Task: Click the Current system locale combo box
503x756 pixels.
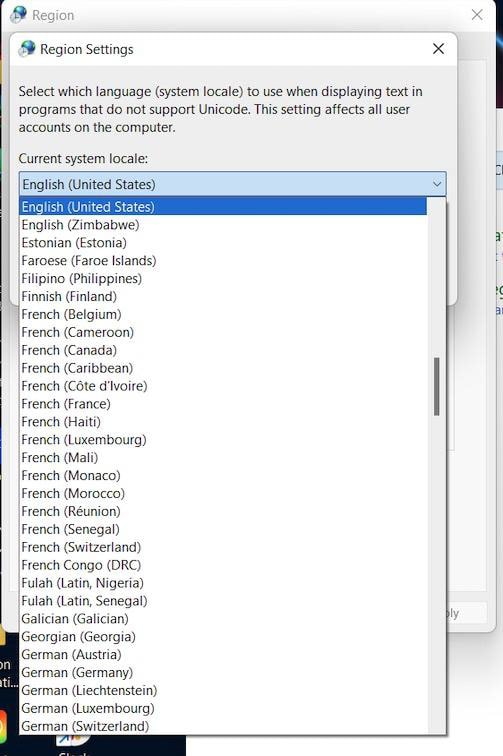Action: 232,184
